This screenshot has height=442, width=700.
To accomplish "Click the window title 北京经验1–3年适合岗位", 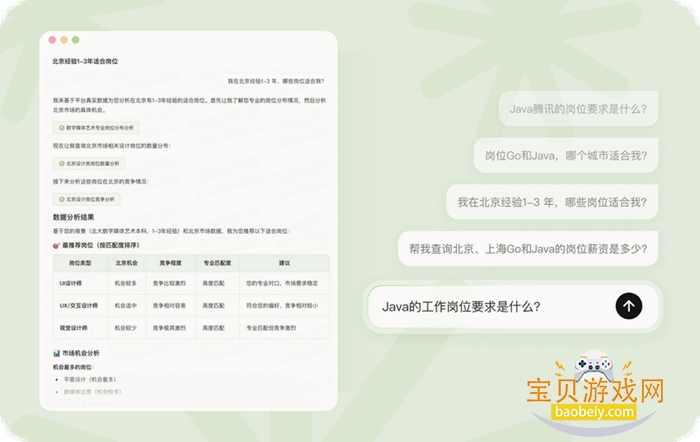I will coord(85,61).
